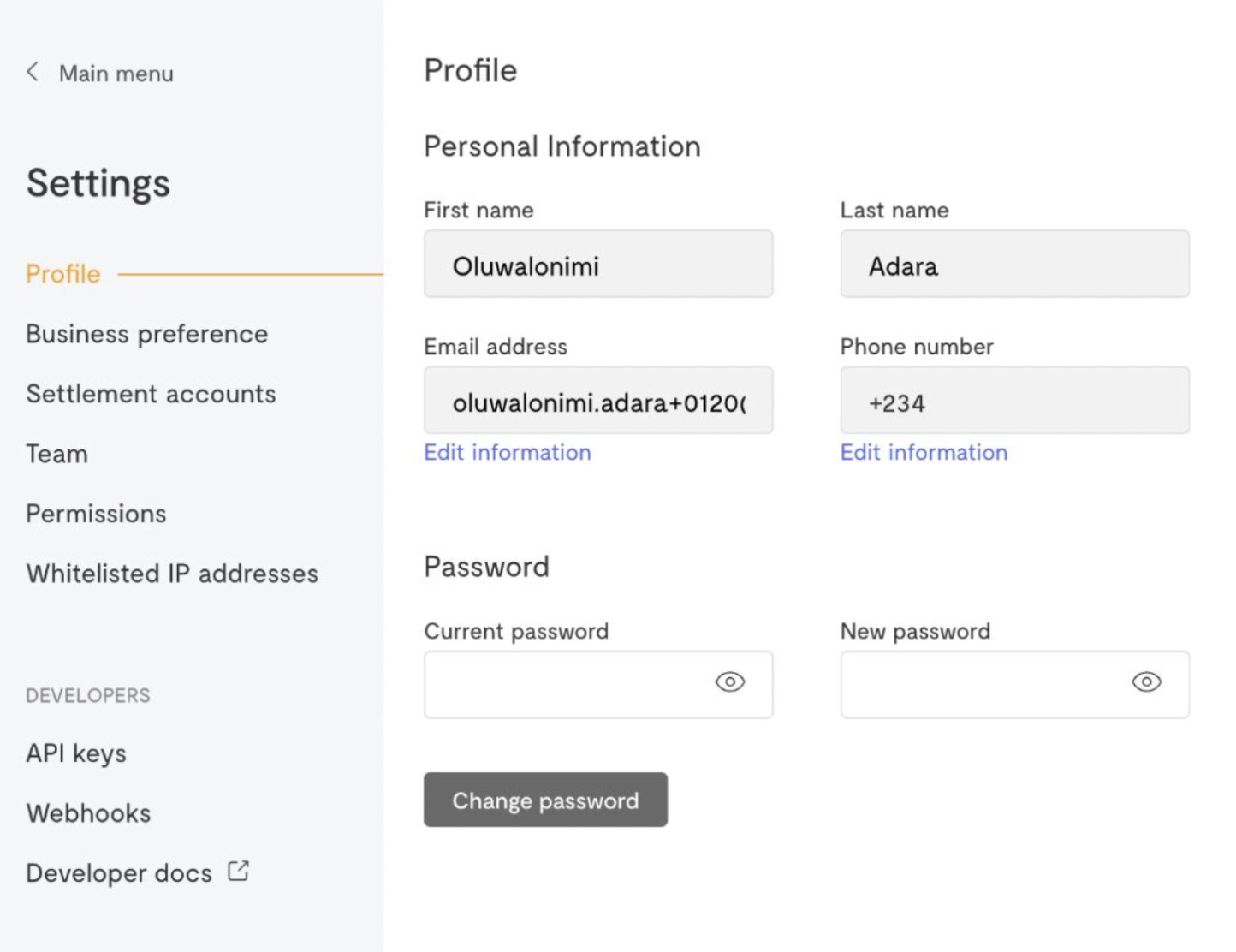
Task: Click into the New password field
Action: tap(980, 684)
